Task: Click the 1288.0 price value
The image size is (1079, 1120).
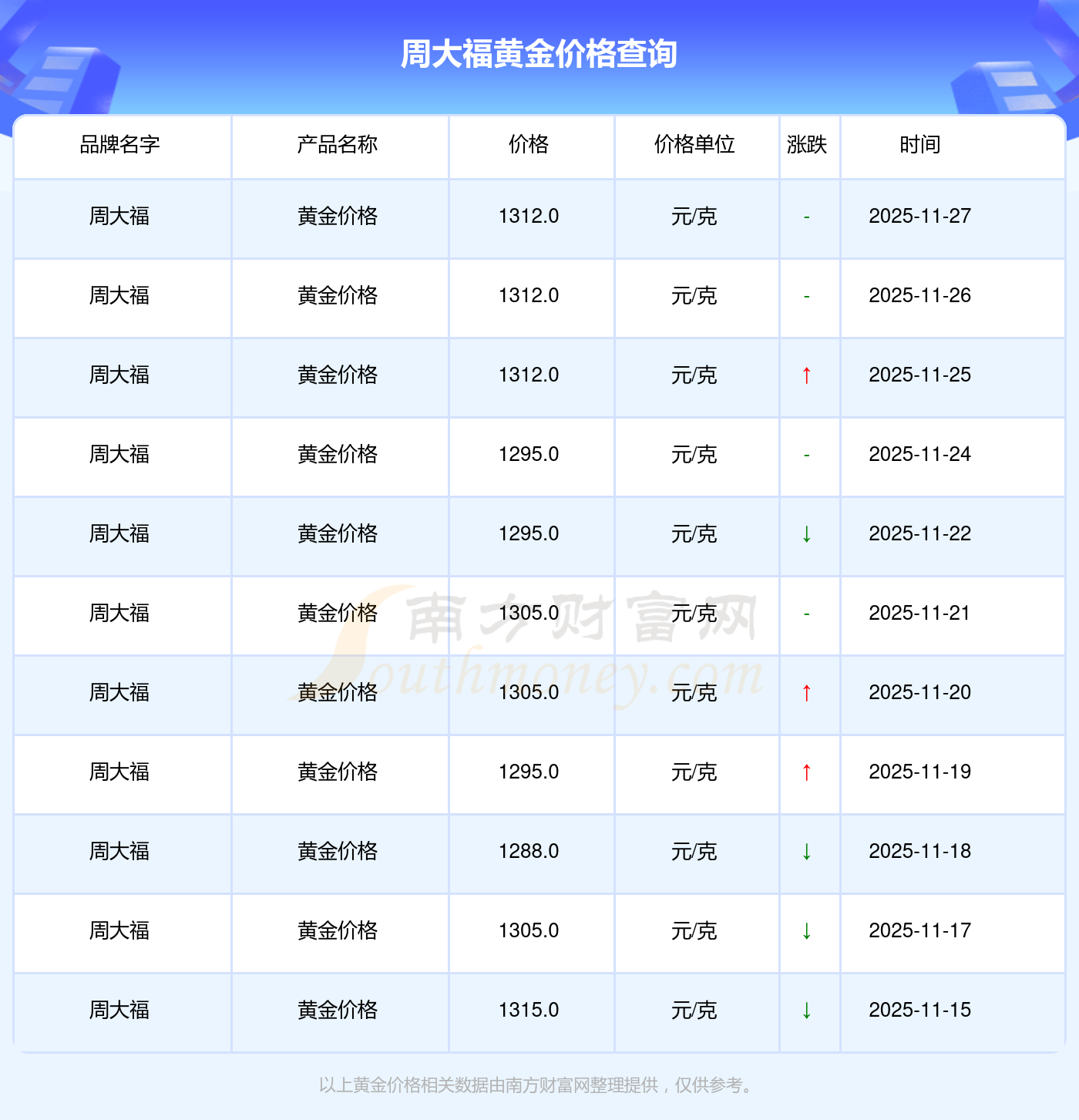Action: 529,852
